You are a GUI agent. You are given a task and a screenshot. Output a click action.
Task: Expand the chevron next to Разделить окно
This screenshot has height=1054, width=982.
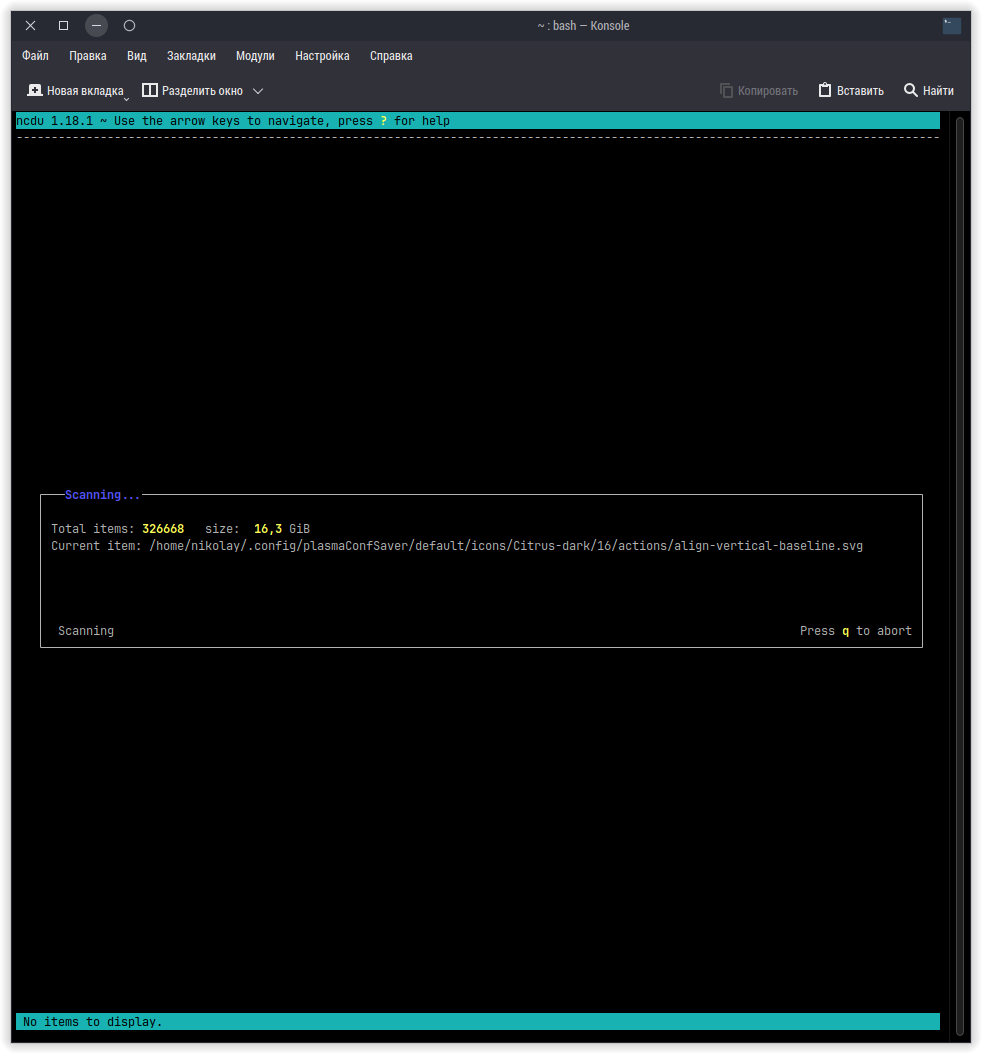click(258, 91)
